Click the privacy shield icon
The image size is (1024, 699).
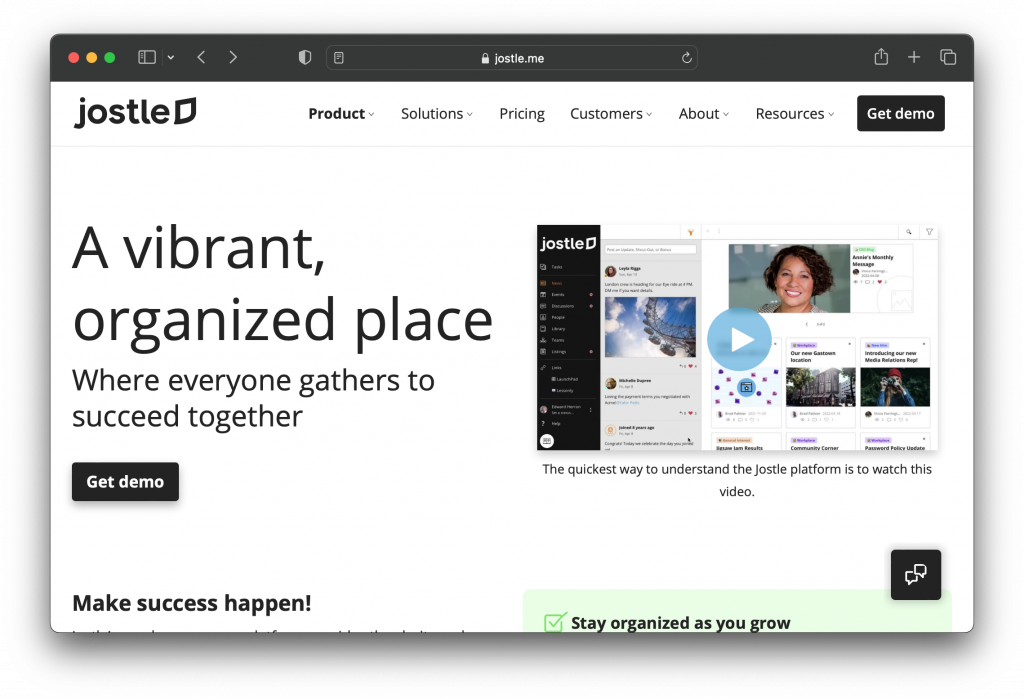pos(305,57)
